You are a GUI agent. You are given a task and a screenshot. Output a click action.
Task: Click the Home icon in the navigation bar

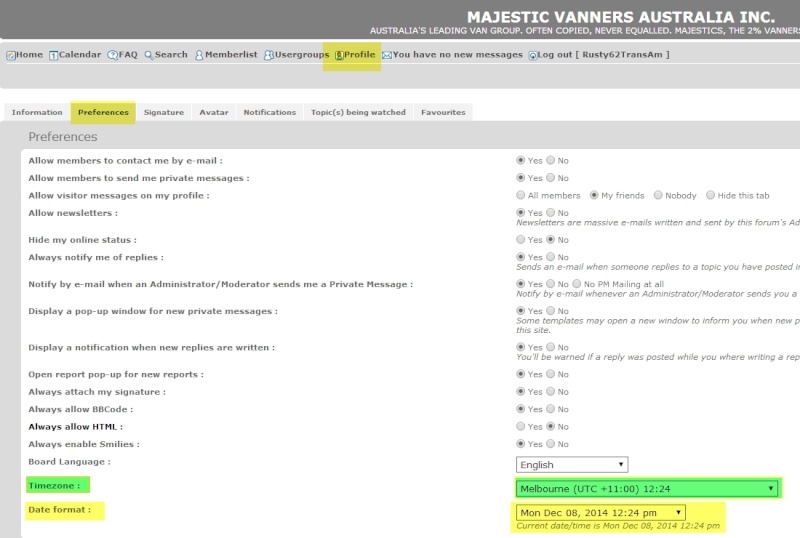pyautogui.click(x=11, y=55)
